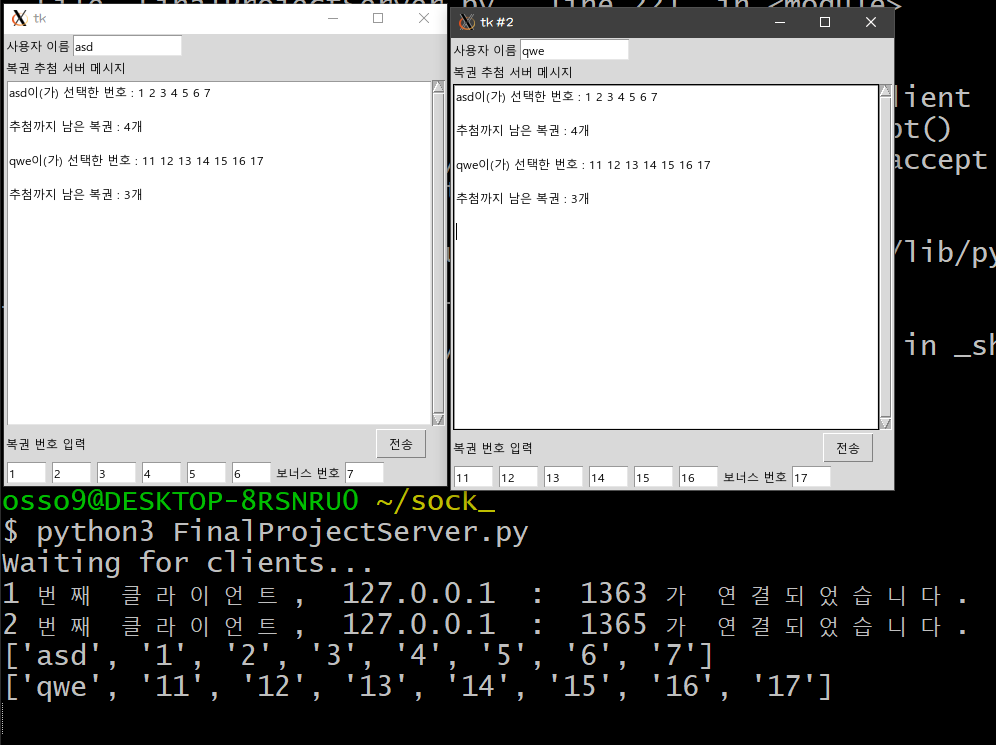Click '보너스 번호' label in tk #2 window
996x745 pixels.
[x=755, y=477]
